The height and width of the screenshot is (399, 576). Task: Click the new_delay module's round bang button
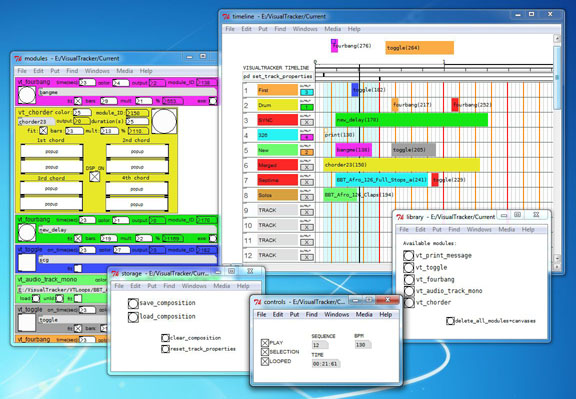point(27,233)
